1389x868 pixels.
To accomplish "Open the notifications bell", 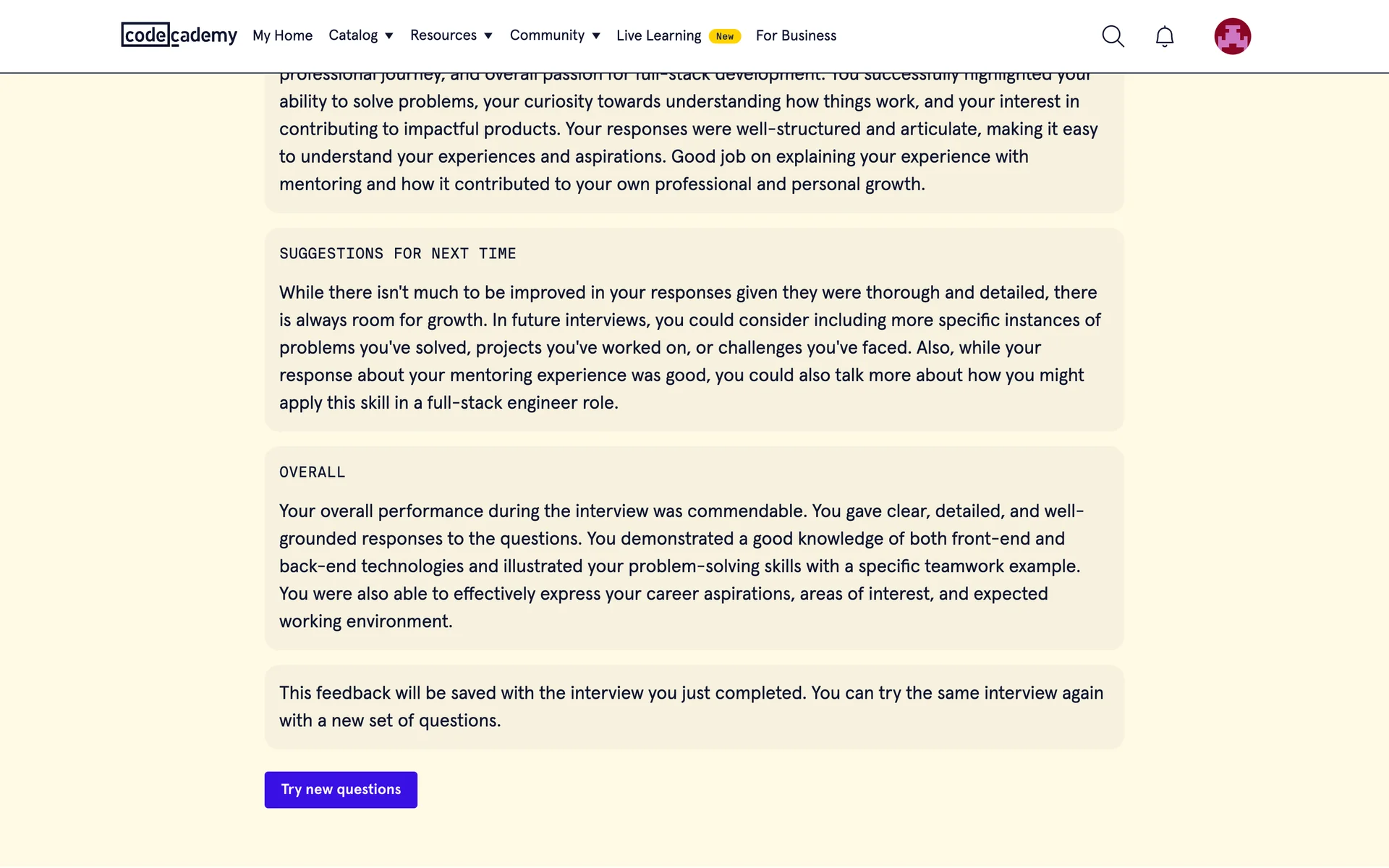I will tap(1164, 36).
